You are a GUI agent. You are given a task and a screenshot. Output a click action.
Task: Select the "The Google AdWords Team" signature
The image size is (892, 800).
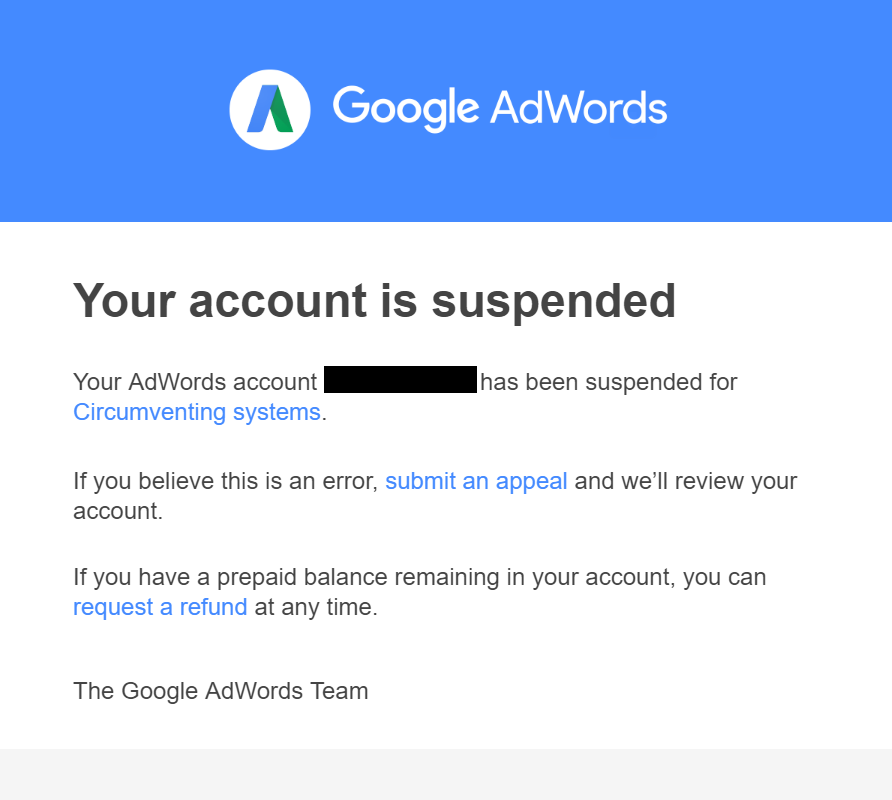click(x=221, y=691)
